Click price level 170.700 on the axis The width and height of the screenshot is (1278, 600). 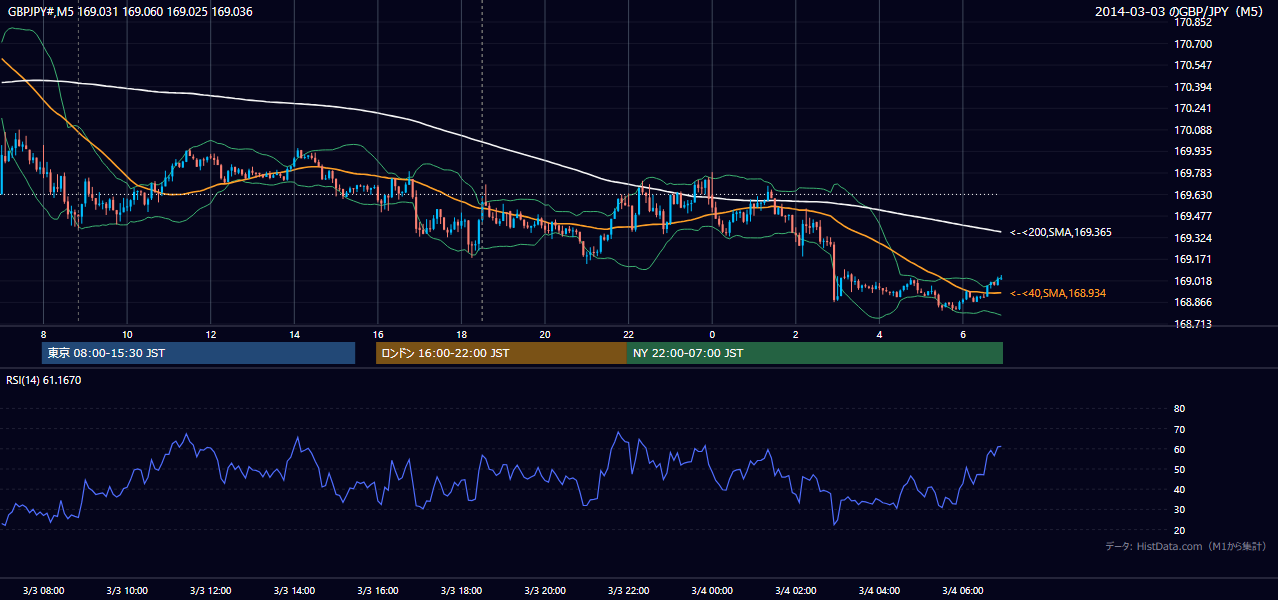point(1194,44)
